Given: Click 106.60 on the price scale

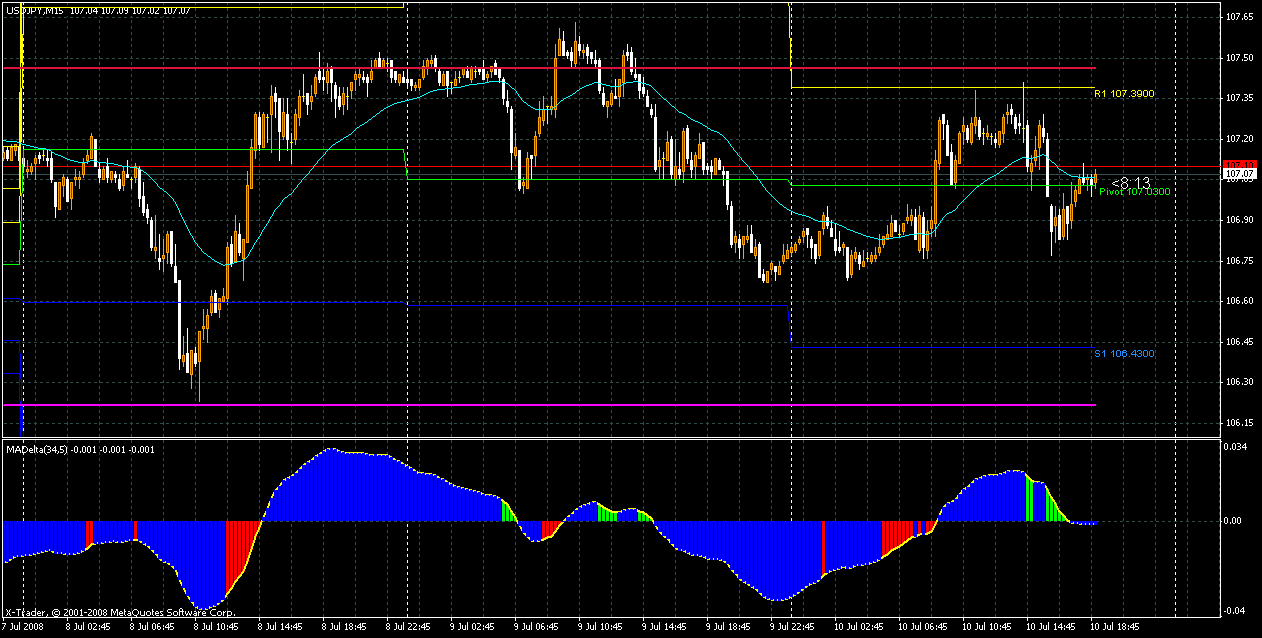Looking at the screenshot, I should (1240, 300).
